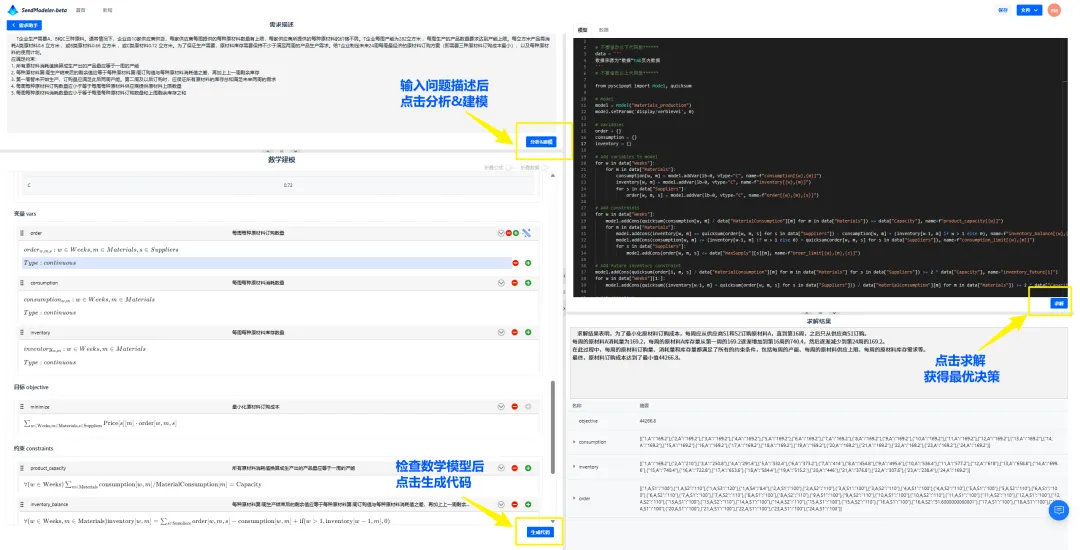
Task: Switch to the 模型 code tab
Action: tap(582, 30)
